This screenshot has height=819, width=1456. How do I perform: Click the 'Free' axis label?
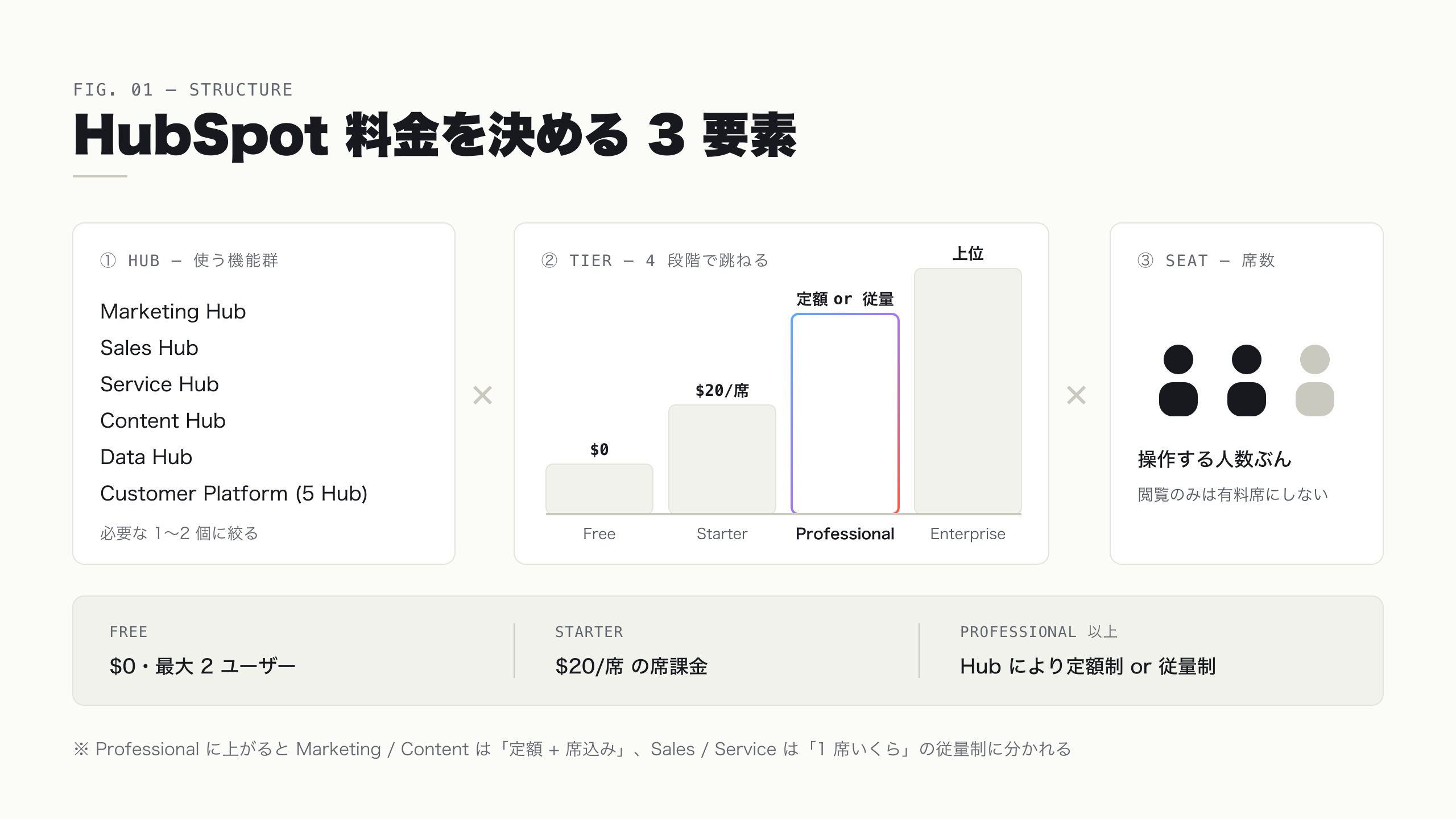click(x=599, y=534)
